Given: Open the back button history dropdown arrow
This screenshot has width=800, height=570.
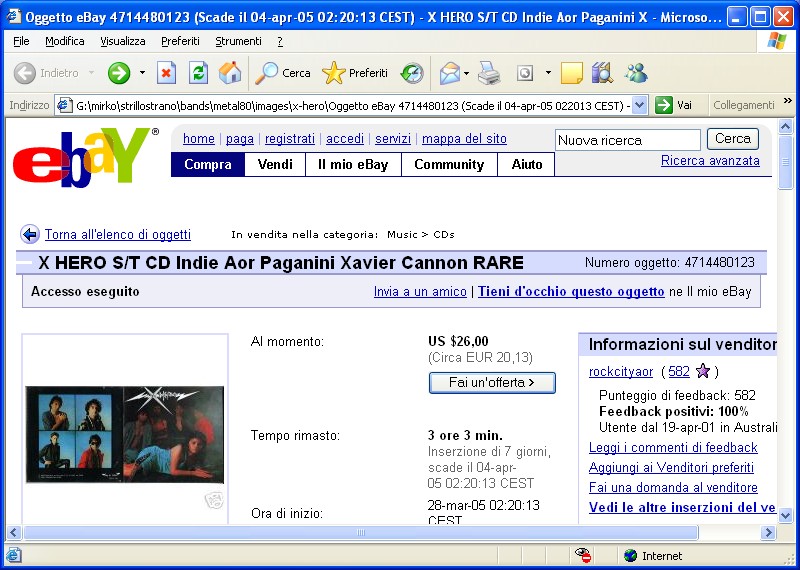Looking at the screenshot, I should point(91,73).
